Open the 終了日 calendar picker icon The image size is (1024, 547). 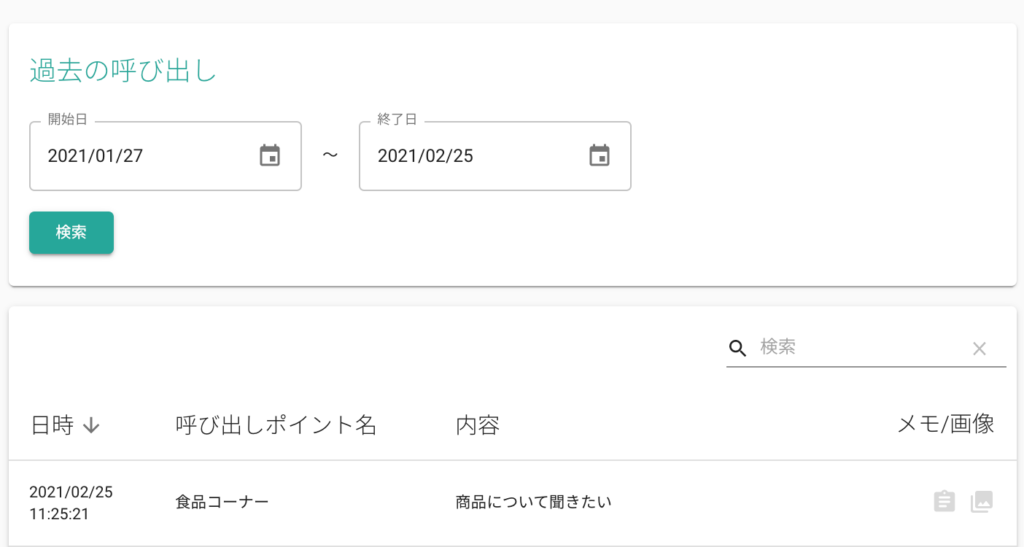coord(600,155)
